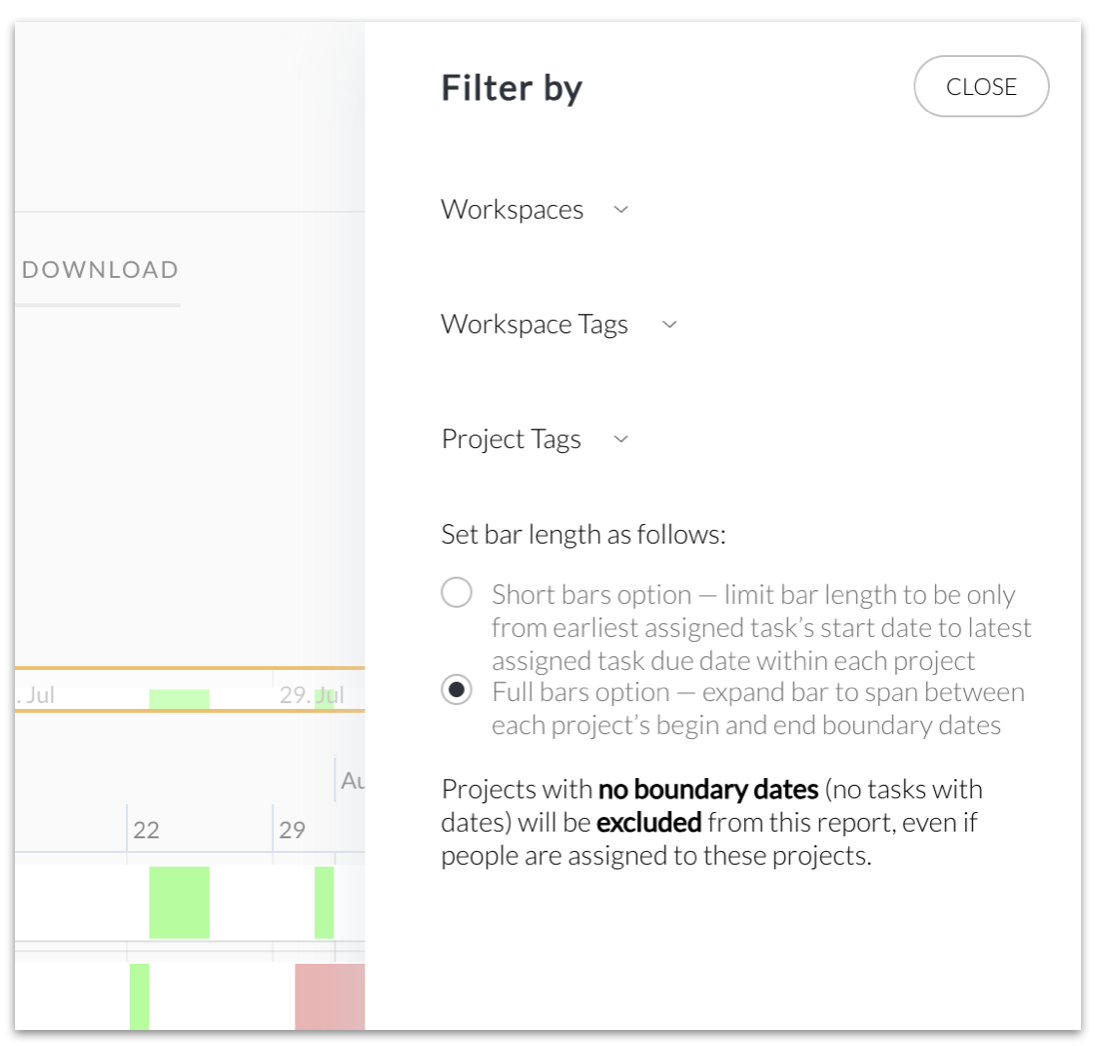Click the red bar in bottom row
This screenshot has height=1046, width=1096.
tap(330, 996)
